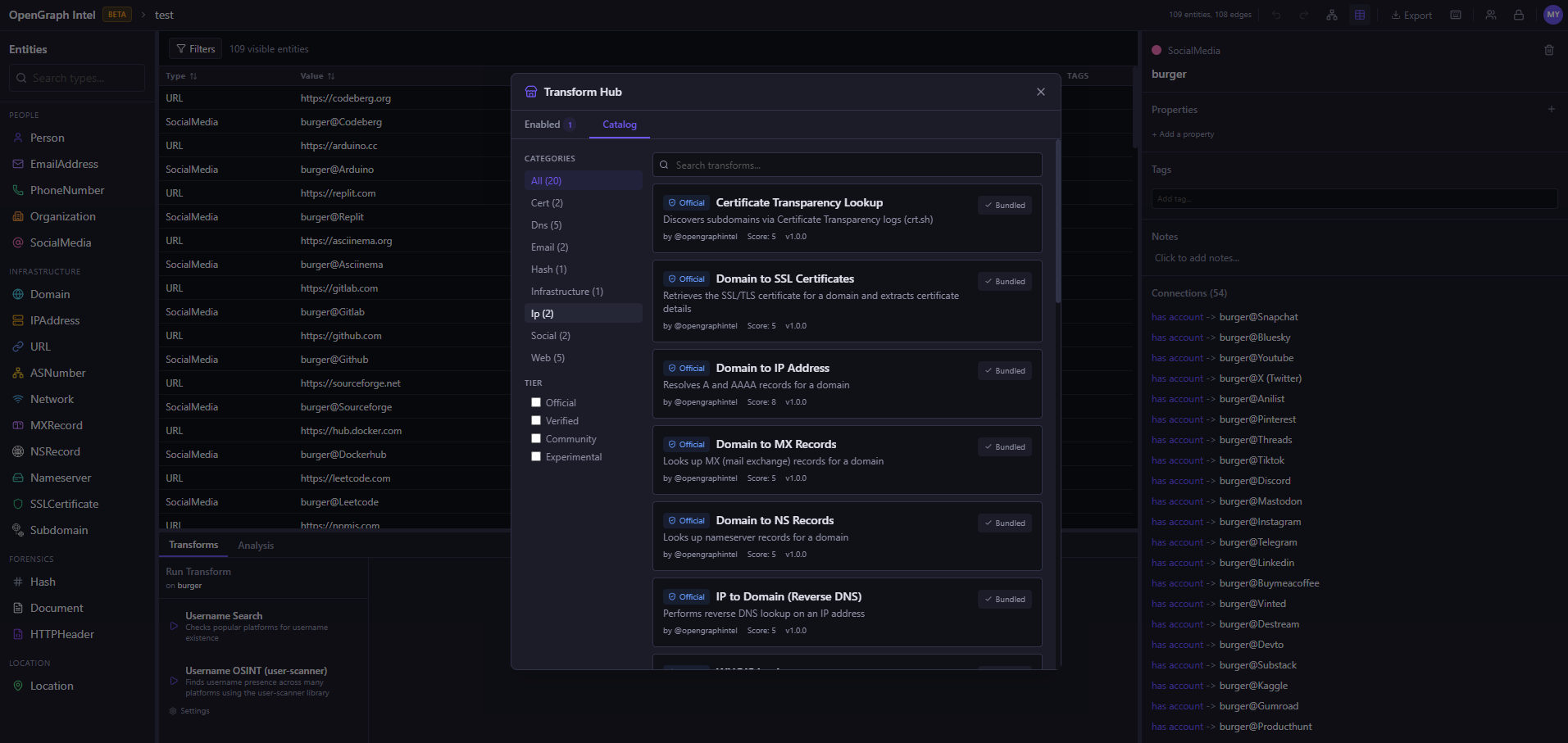Screen dimensions: 1568x743
Task: Sort table by Value column header
Action: pyautogui.click(x=316, y=76)
